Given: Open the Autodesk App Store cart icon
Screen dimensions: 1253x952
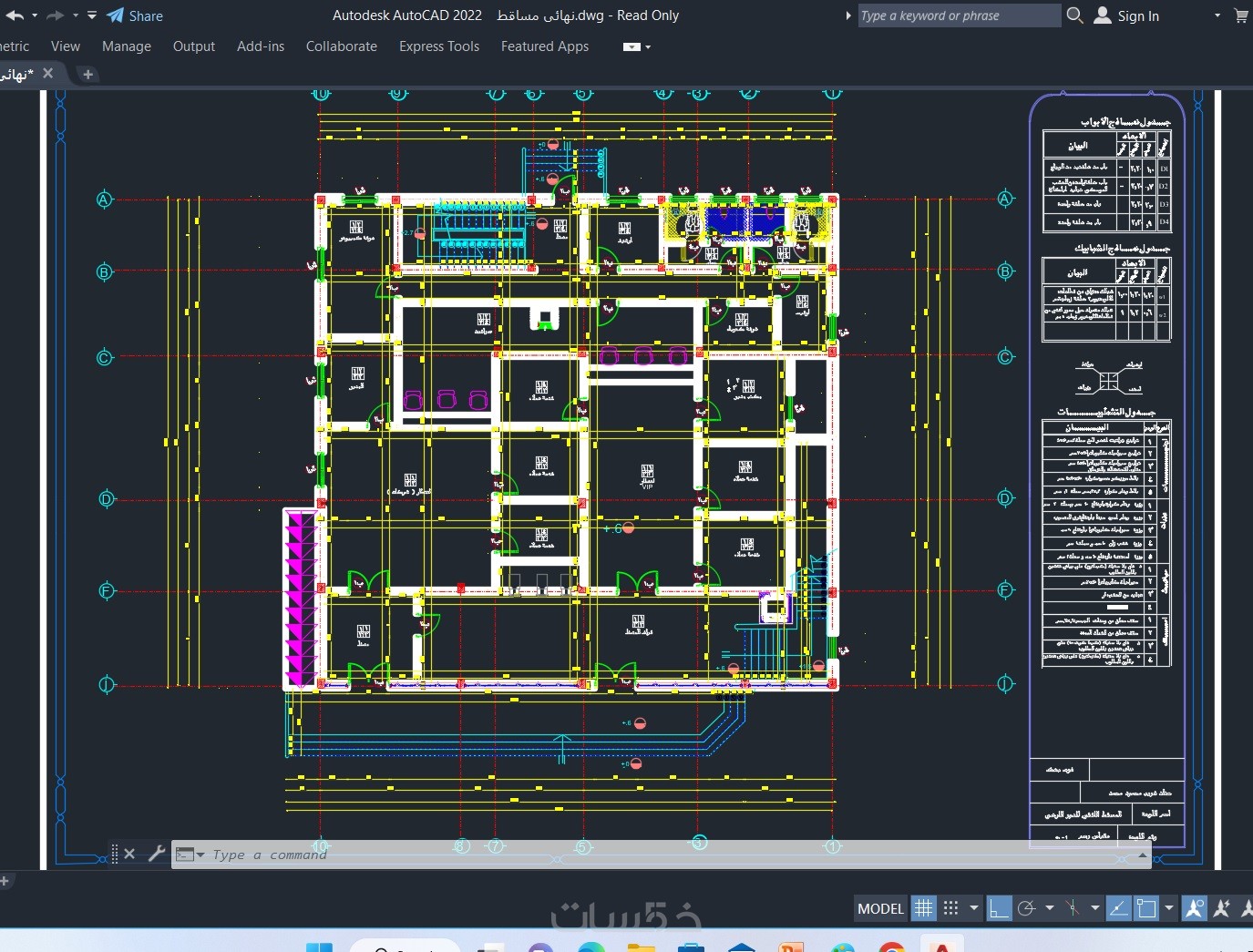Looking at the screenshot, I should (x=1241, y=15).
